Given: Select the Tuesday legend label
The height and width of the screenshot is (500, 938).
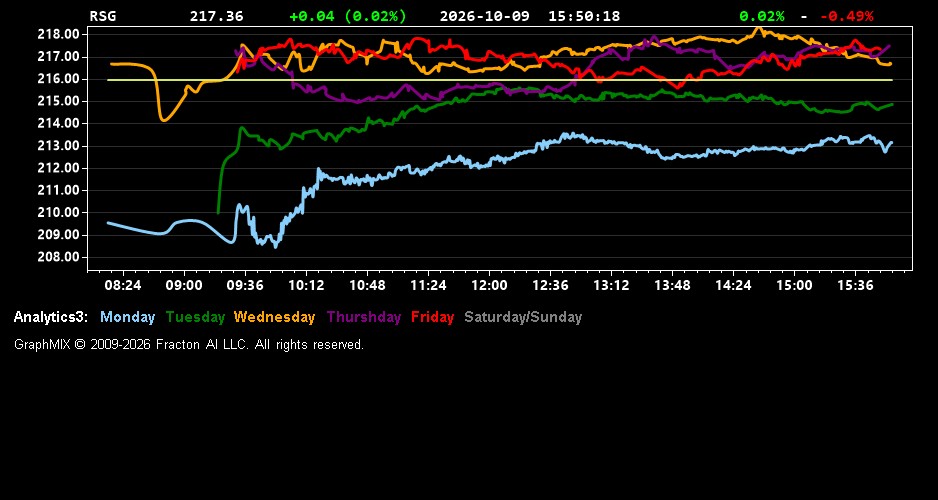Looking at the screenshot, I should 195,317.
